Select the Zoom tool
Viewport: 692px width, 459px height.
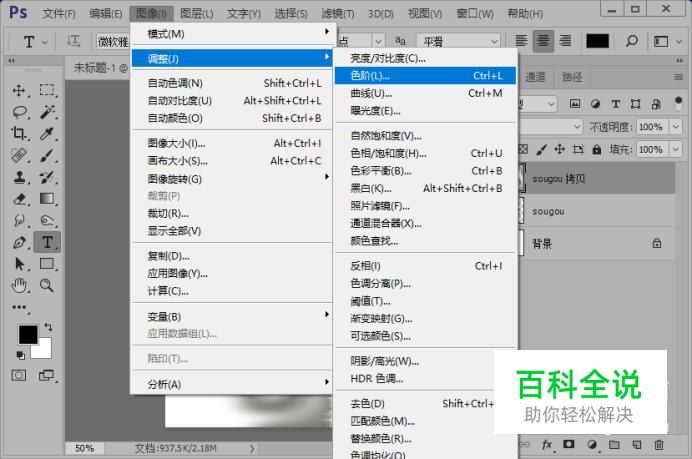pos(46,286)
